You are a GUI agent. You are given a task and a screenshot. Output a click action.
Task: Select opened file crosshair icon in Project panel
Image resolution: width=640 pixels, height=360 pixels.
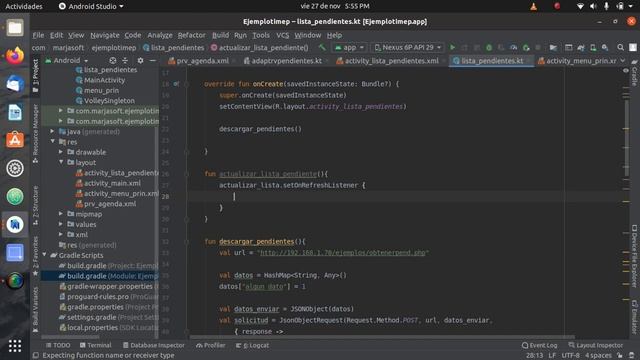pyautogui.click(x=113, y=60)
